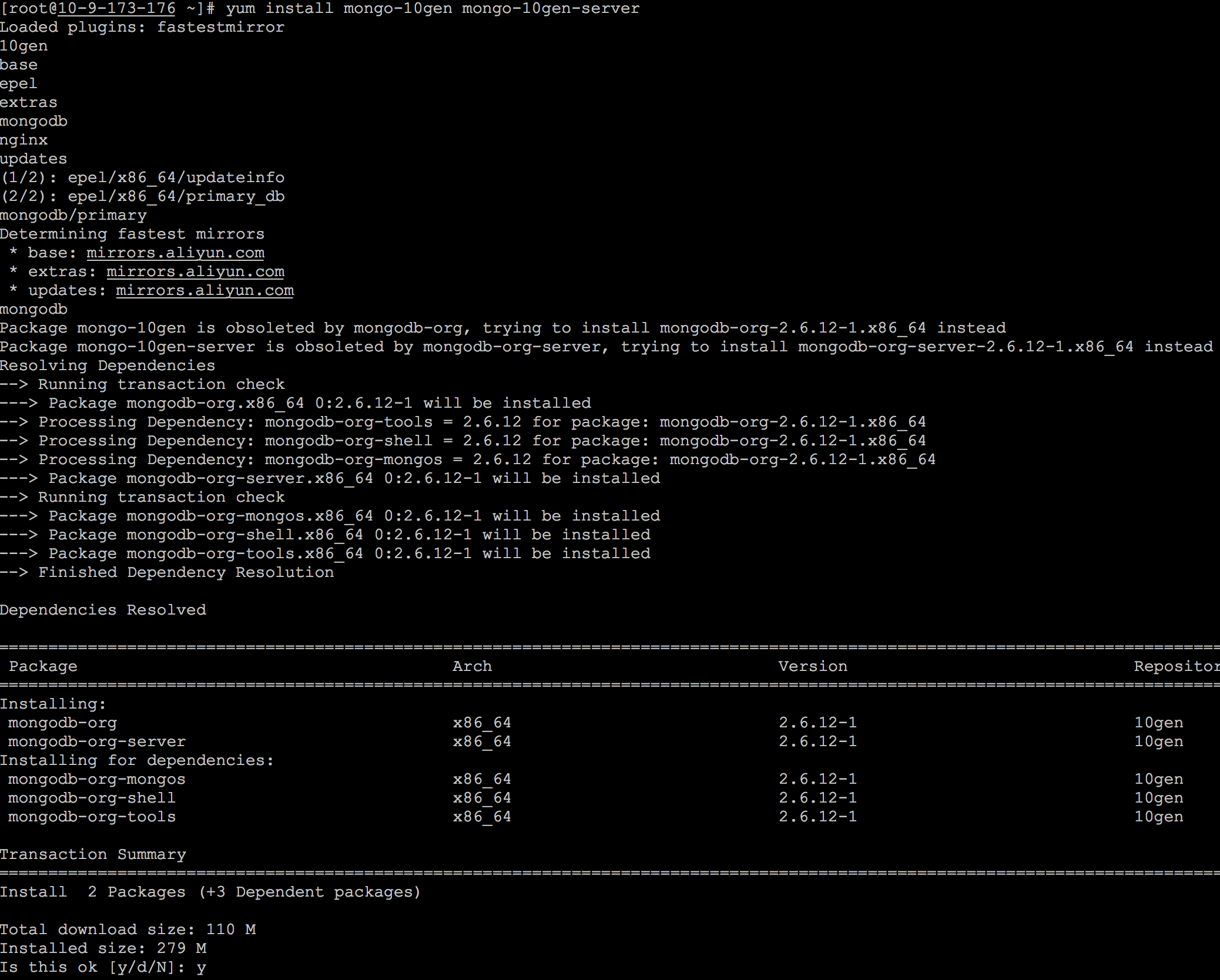Click 'Package mongodb-org-server.x86_64 will be installed' line
The height and width of the screenshot is (980, 1220).
[x=330, y=478]
